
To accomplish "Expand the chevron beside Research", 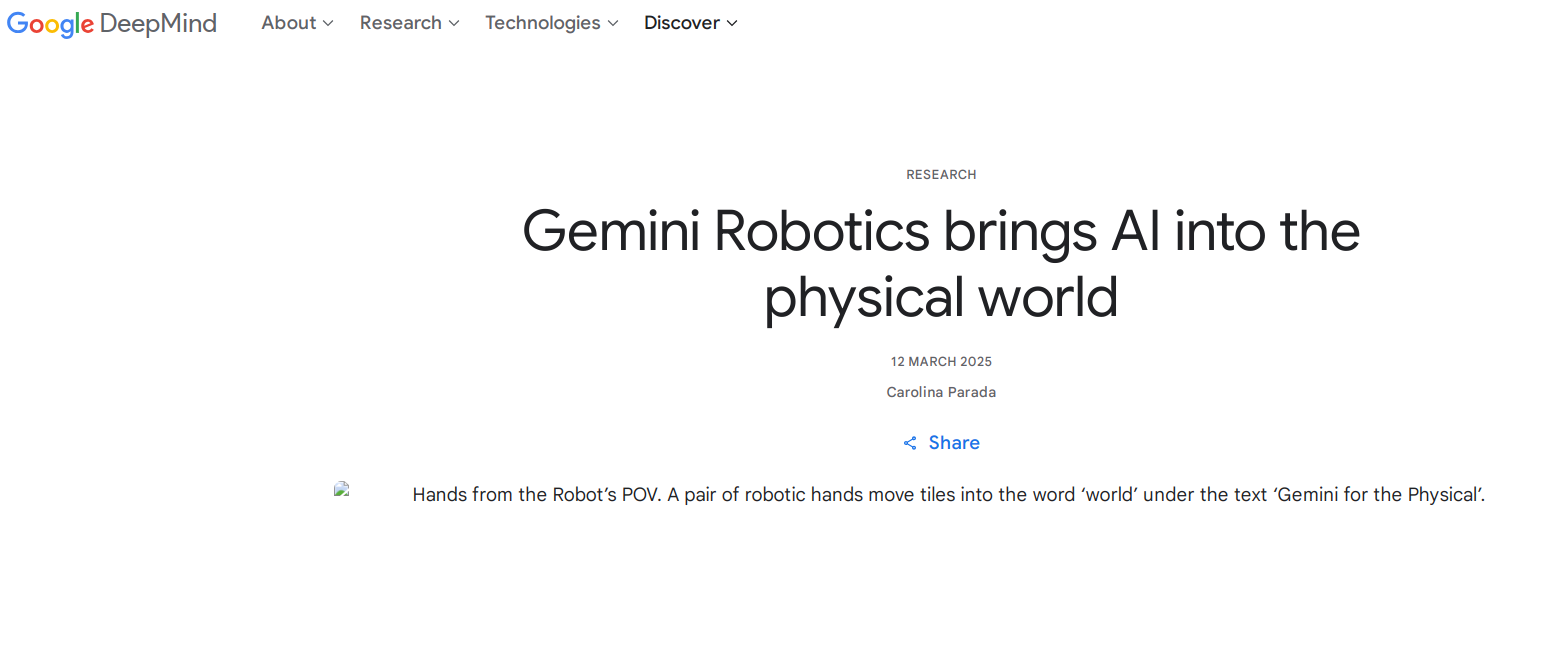I will [x=454, y=23].
